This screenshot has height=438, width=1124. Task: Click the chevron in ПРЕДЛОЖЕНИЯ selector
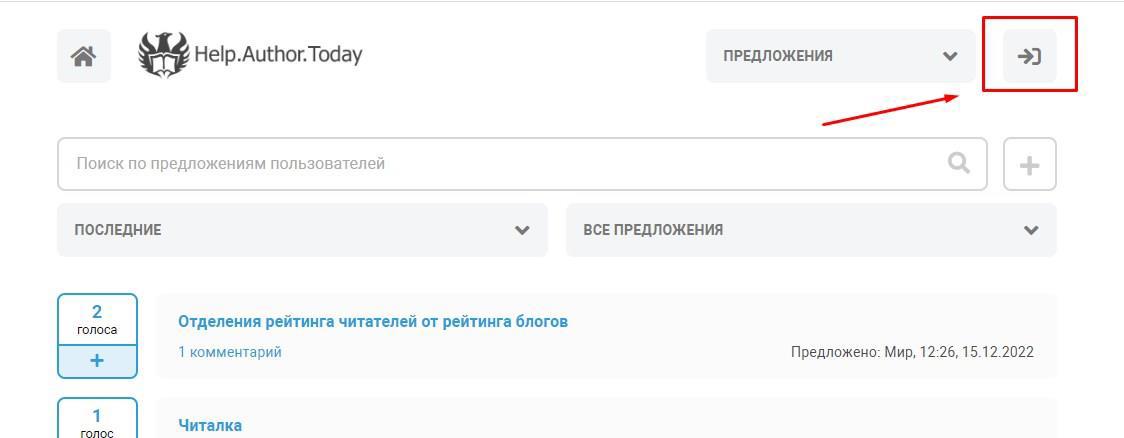coord(950,56)
